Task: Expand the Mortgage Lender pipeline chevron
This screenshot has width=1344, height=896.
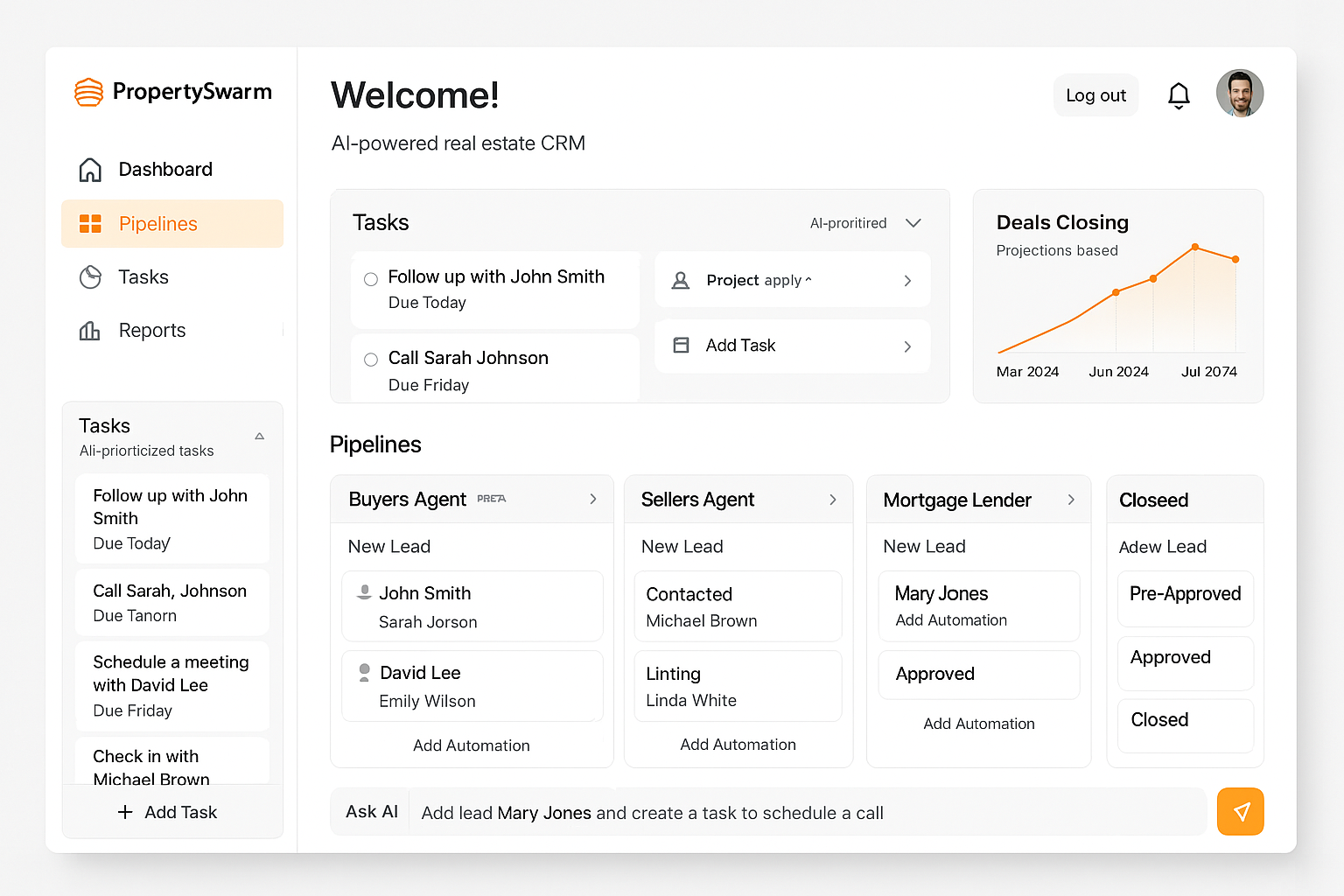Action: [1071, 500]
